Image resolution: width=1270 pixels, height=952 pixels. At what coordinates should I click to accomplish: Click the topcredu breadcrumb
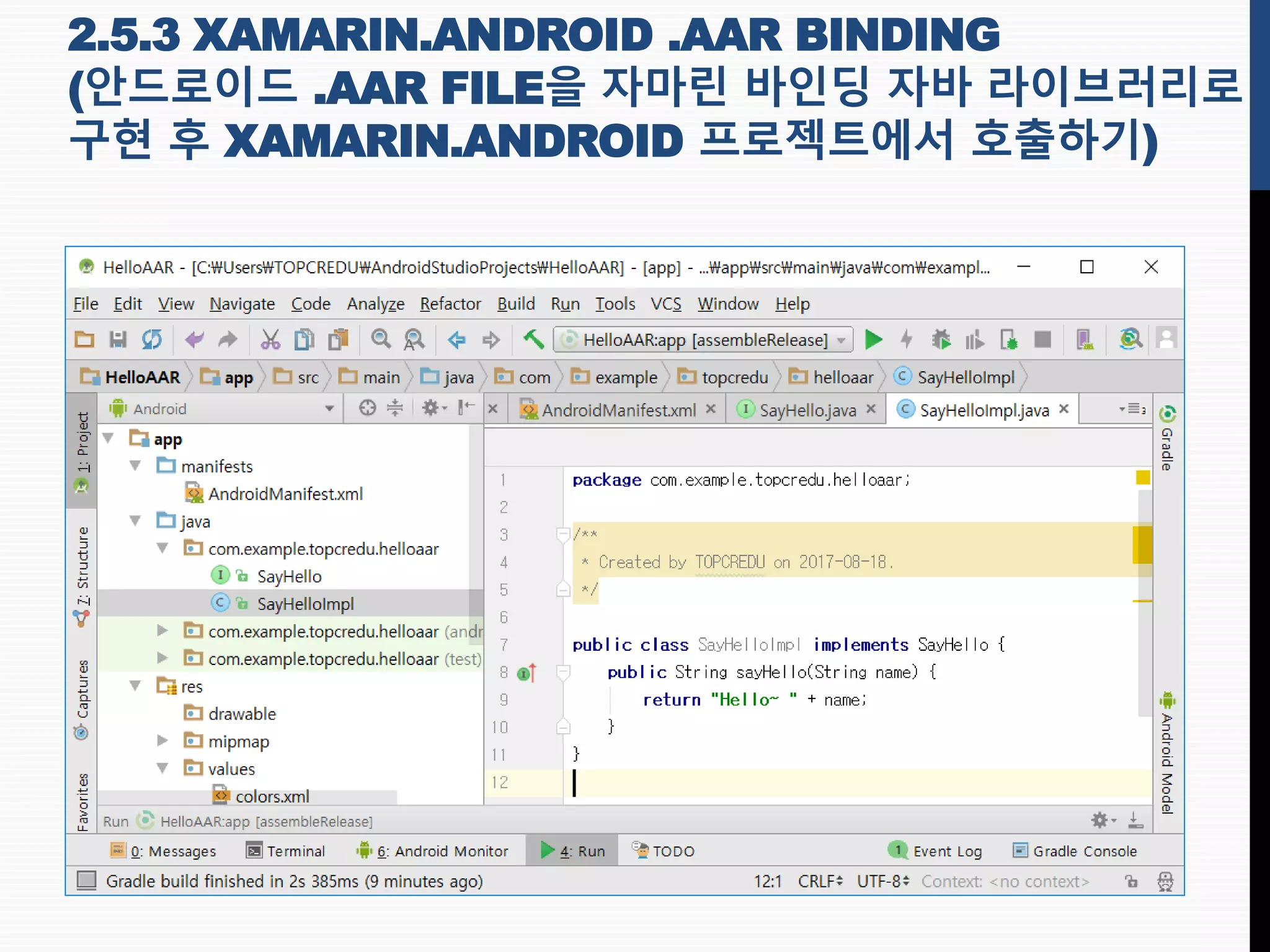pyautogui.click(x=723, y=377)
